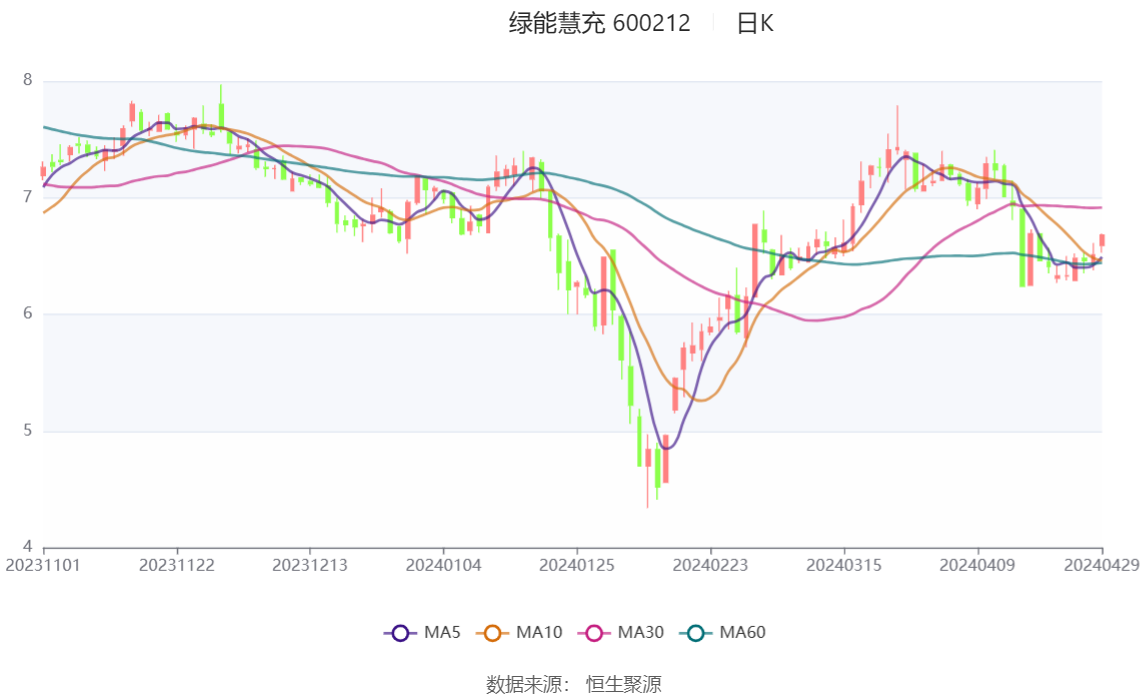Click the 20240315 date axis label

pos(844,565)
